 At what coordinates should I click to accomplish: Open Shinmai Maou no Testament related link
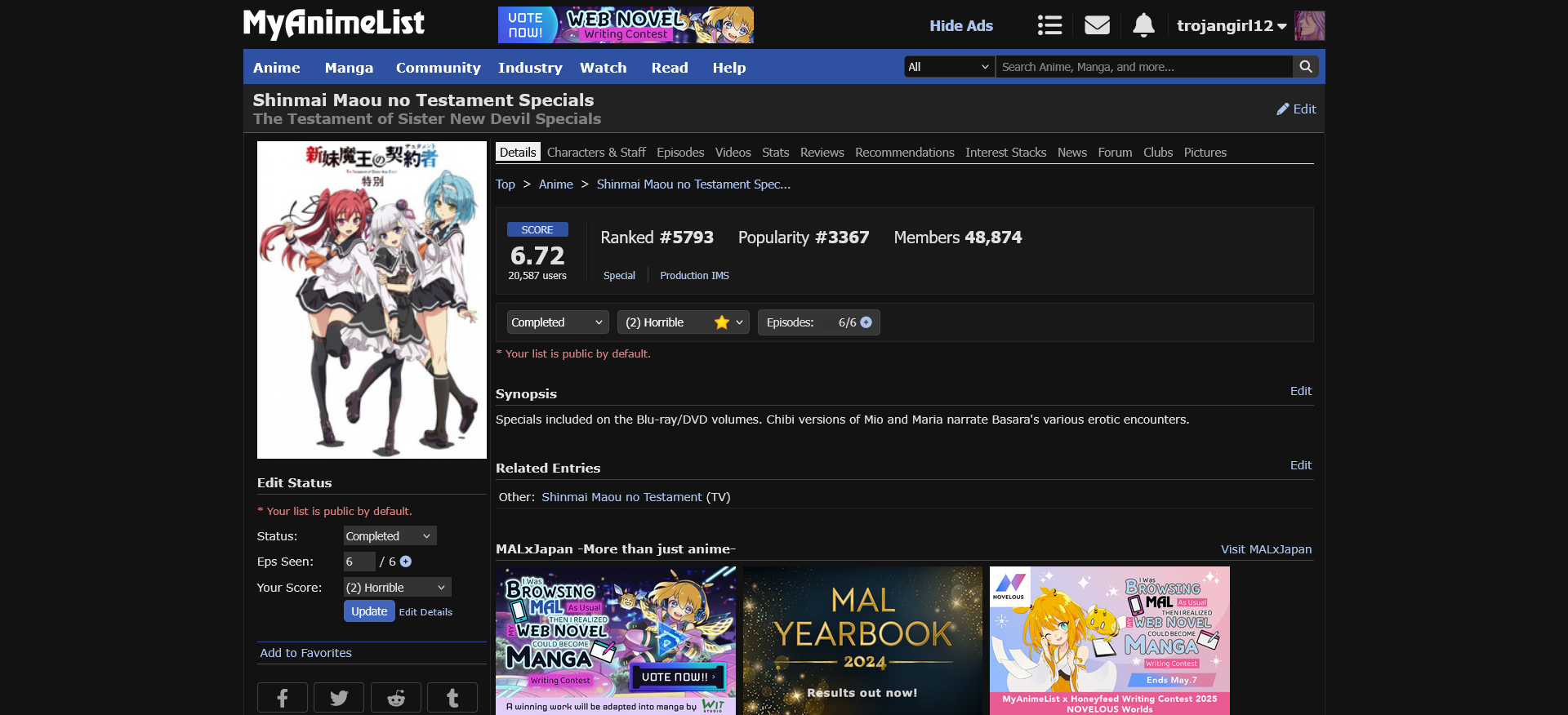(621, 497)
